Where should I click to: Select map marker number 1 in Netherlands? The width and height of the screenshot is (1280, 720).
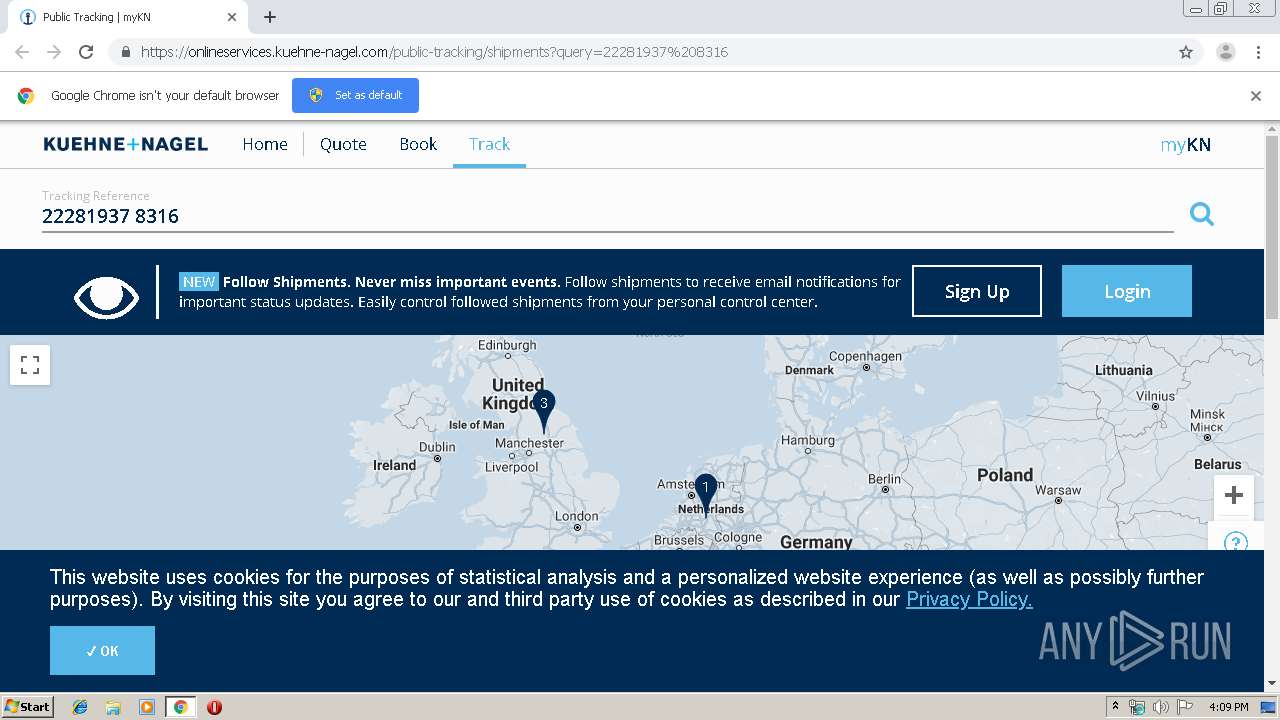pos(706,495)
